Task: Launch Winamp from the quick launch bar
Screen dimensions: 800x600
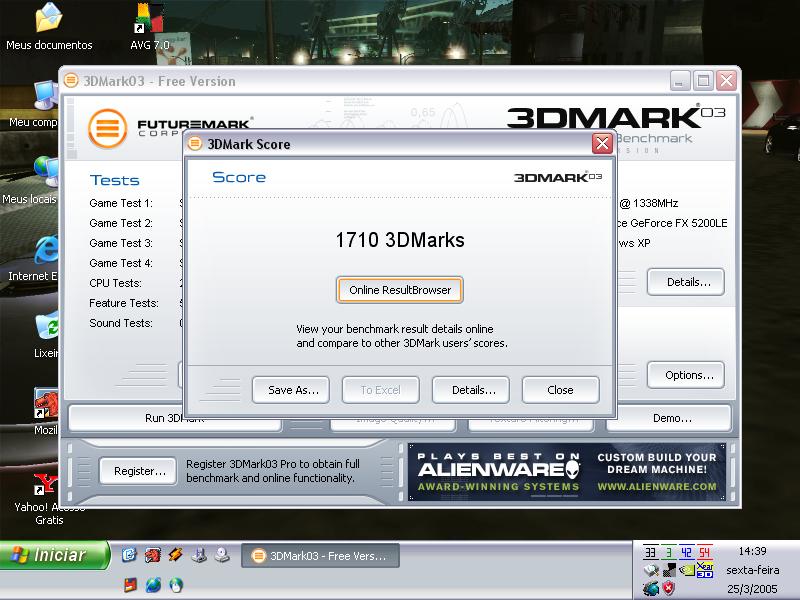Action: pyautogui.click(x=176, y=555)
